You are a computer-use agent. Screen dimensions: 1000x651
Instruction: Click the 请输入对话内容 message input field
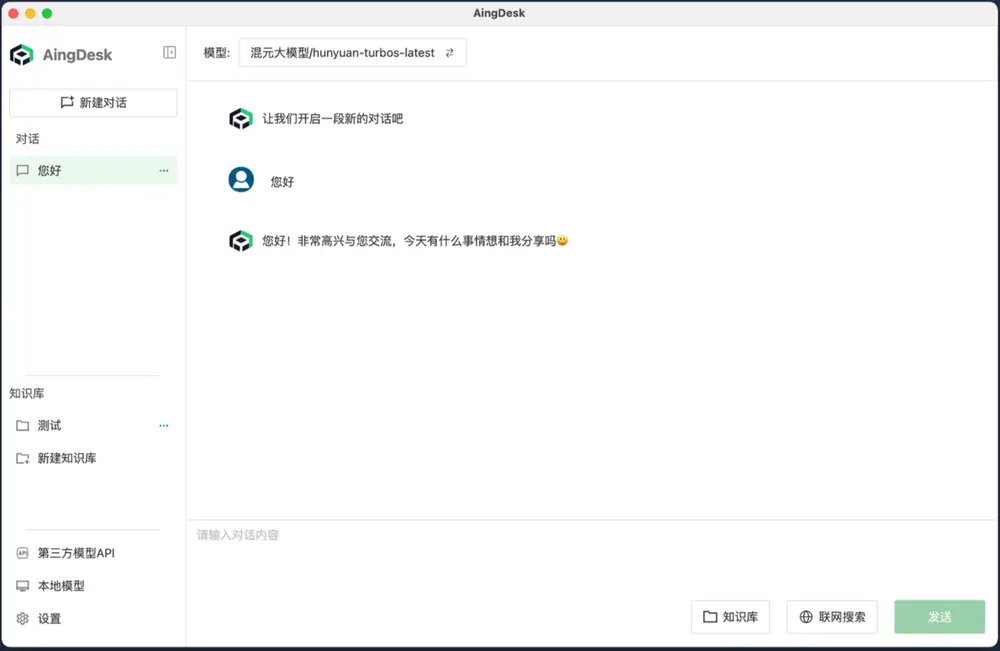(x=590, y=555)
